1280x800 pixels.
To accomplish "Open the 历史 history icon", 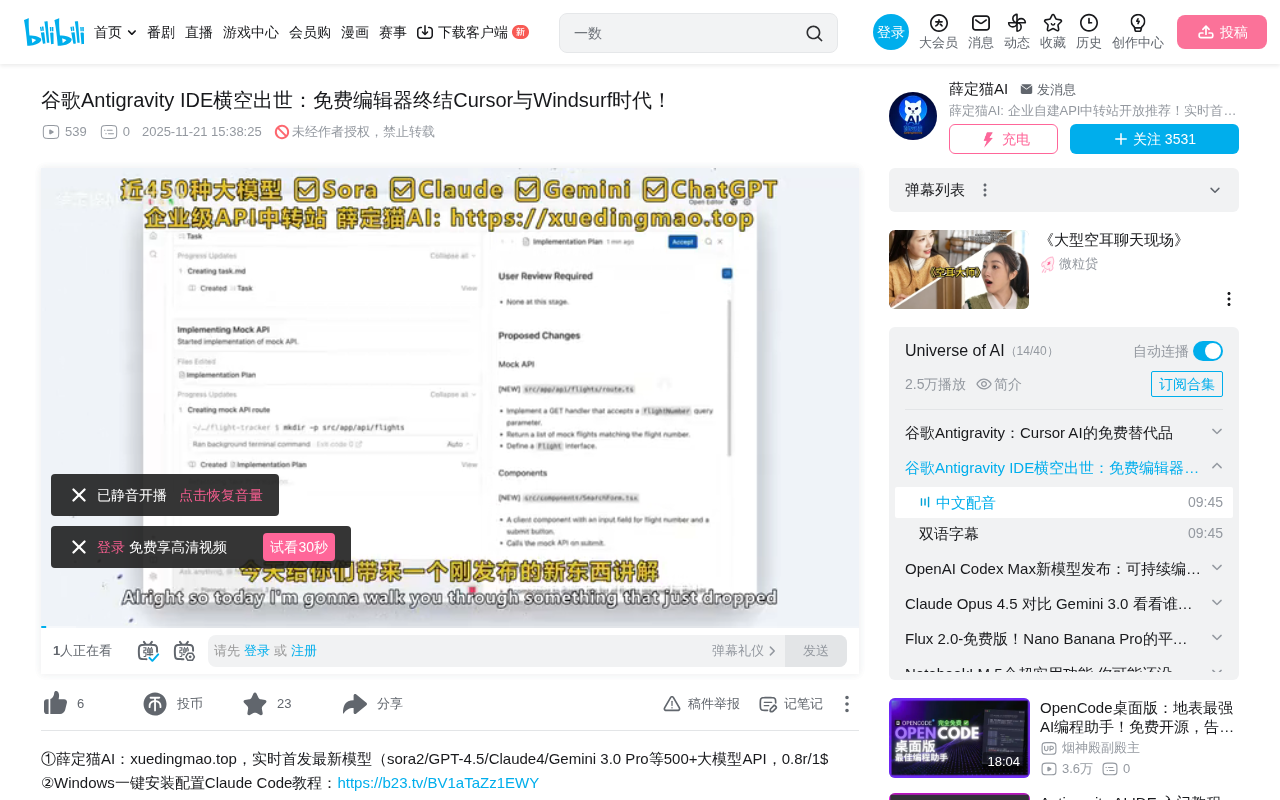I will (1089, 23).
